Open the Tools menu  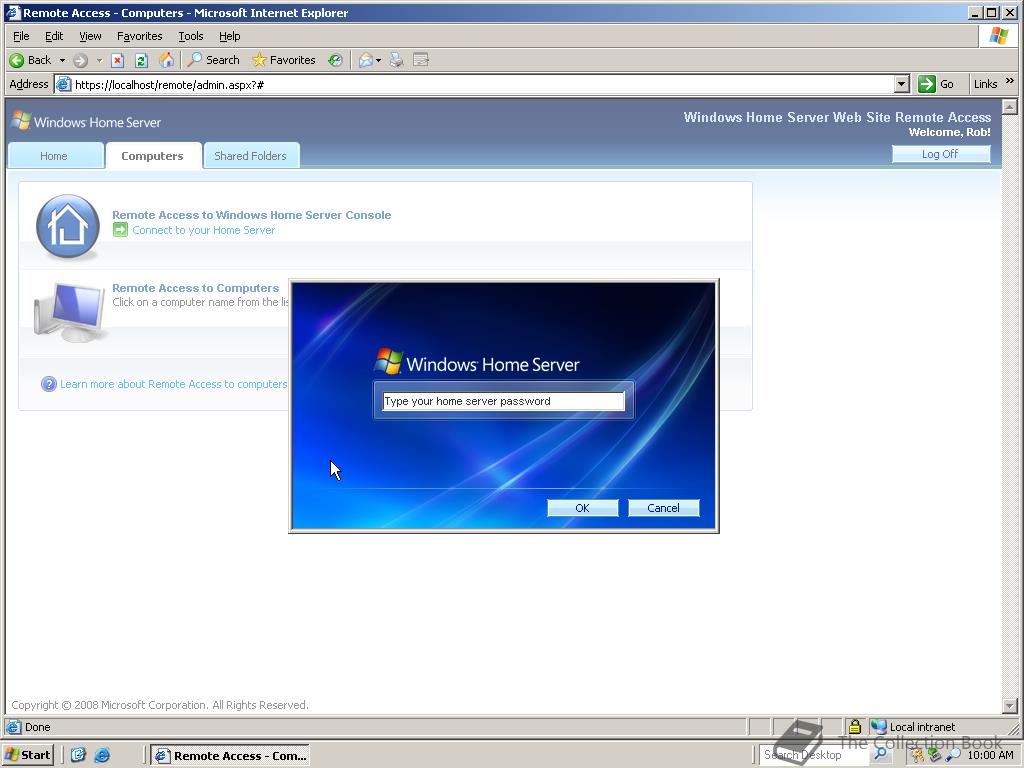click(191, 36)
